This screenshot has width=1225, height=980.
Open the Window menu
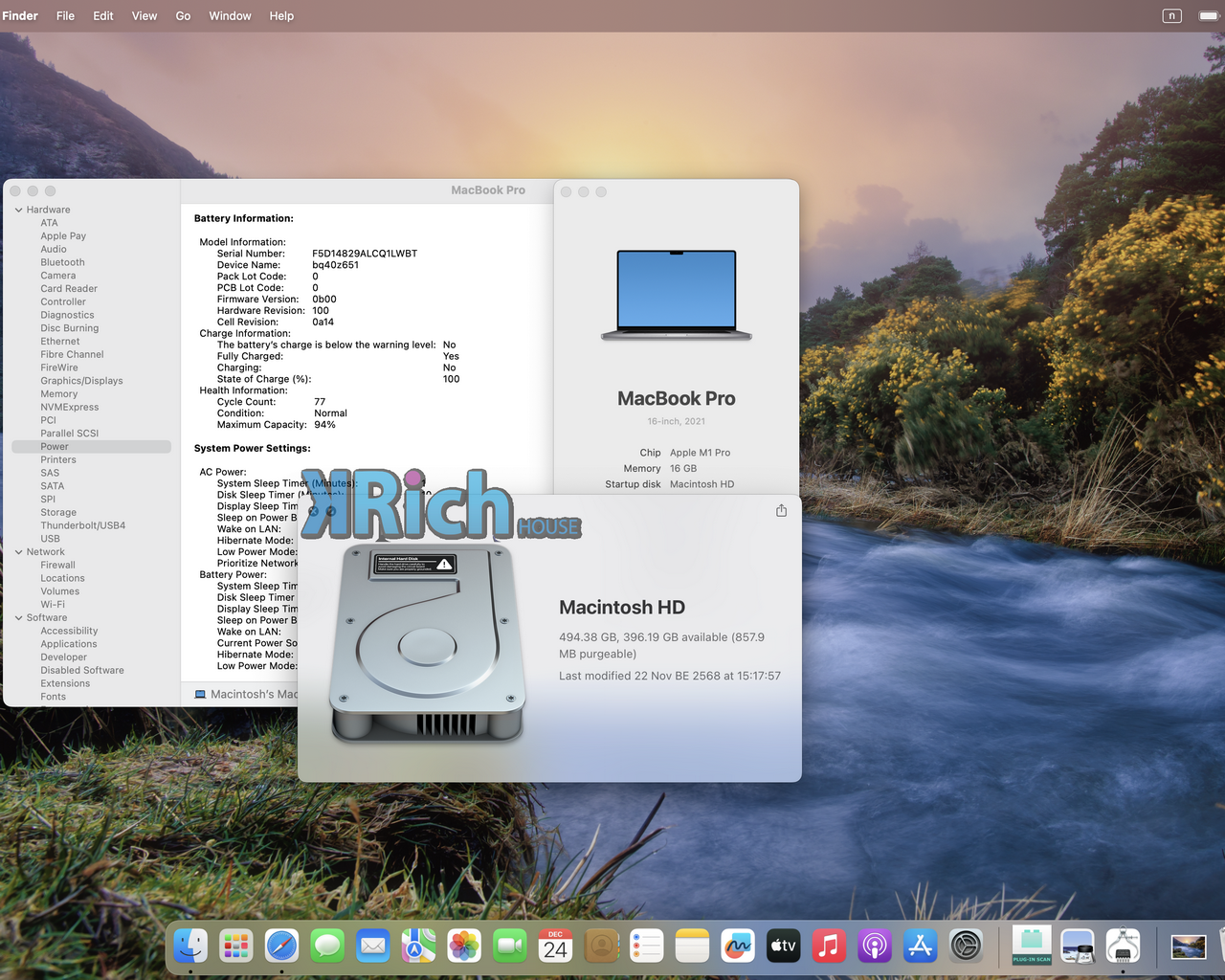pos(230,16)
